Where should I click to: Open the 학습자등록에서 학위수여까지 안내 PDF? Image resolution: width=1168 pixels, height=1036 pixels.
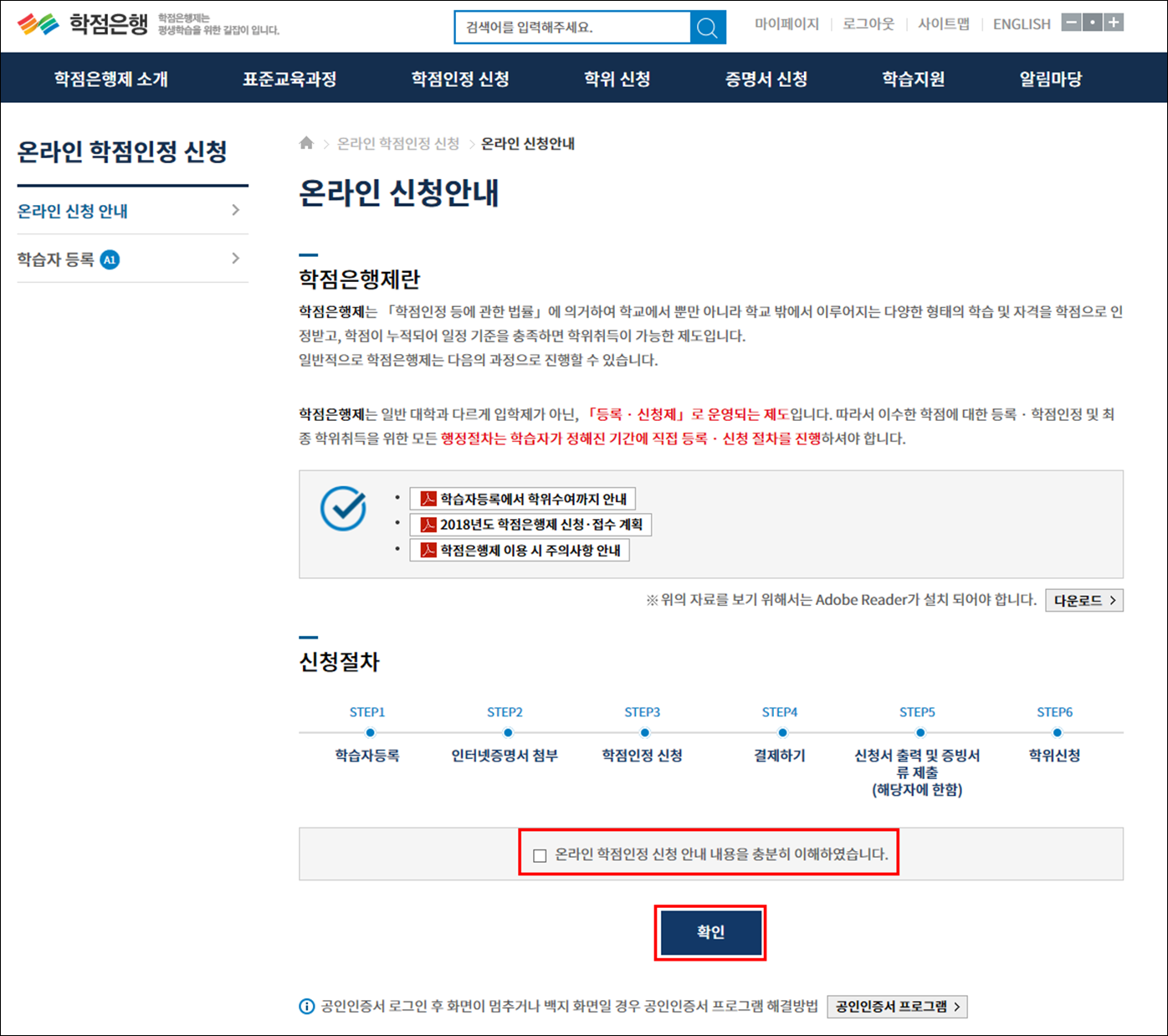point(523,499)
